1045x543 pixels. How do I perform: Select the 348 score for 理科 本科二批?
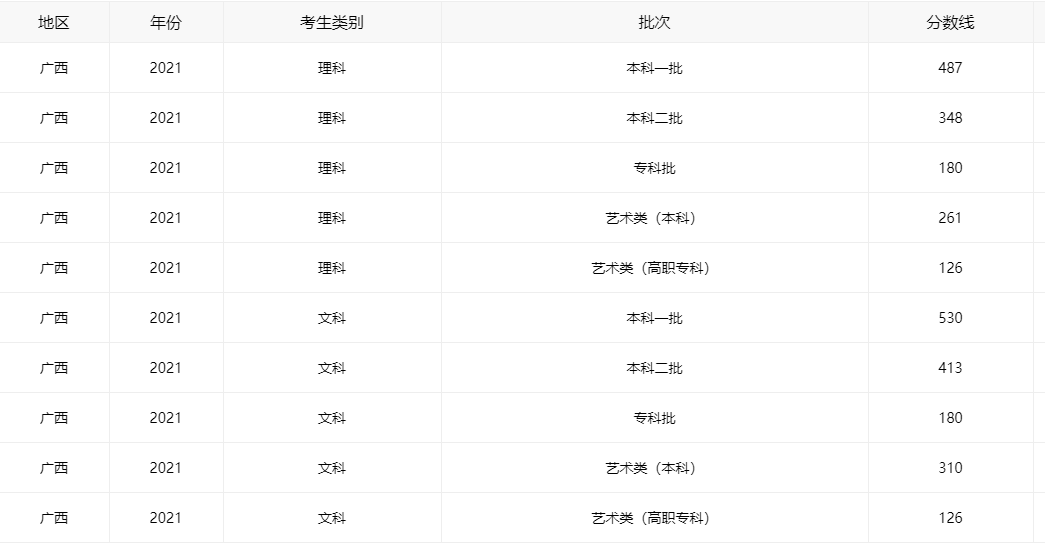click(x=950, y=118)
